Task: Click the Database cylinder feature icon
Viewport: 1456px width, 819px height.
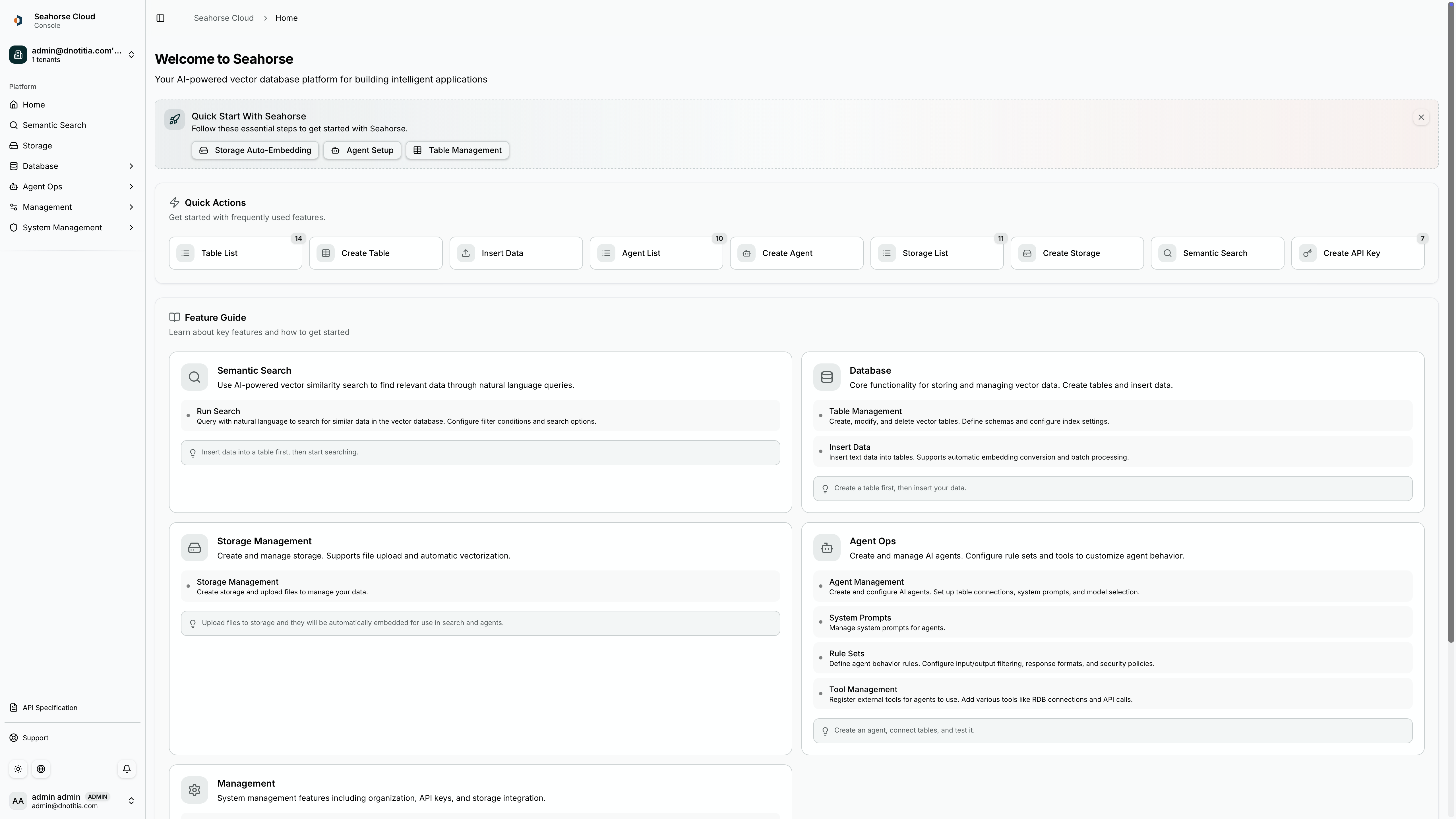Action: (826, 377)
